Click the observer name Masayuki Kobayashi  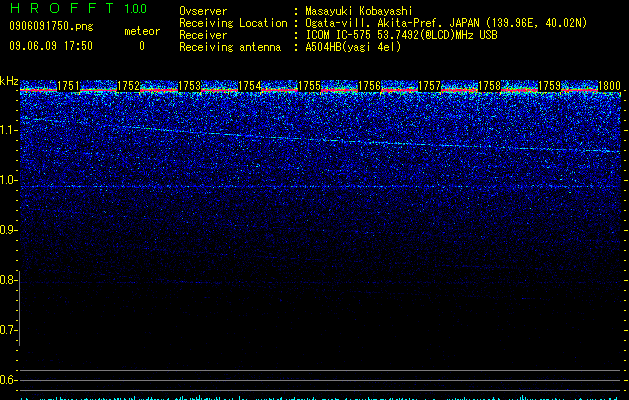[x=358, y=11]
